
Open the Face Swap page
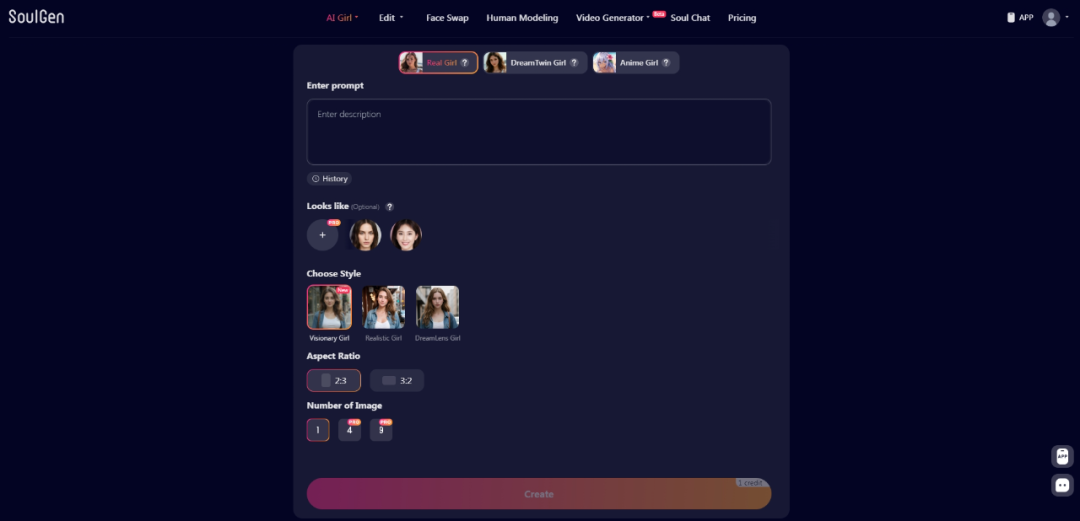447,18
